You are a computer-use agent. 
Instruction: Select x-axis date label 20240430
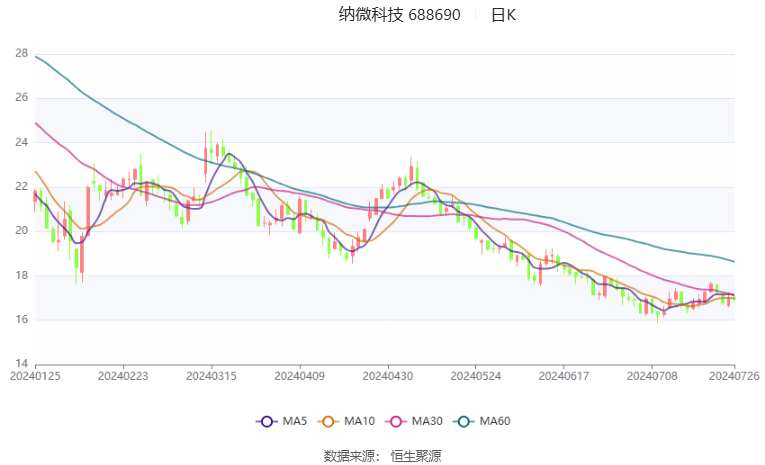point(388,376)
